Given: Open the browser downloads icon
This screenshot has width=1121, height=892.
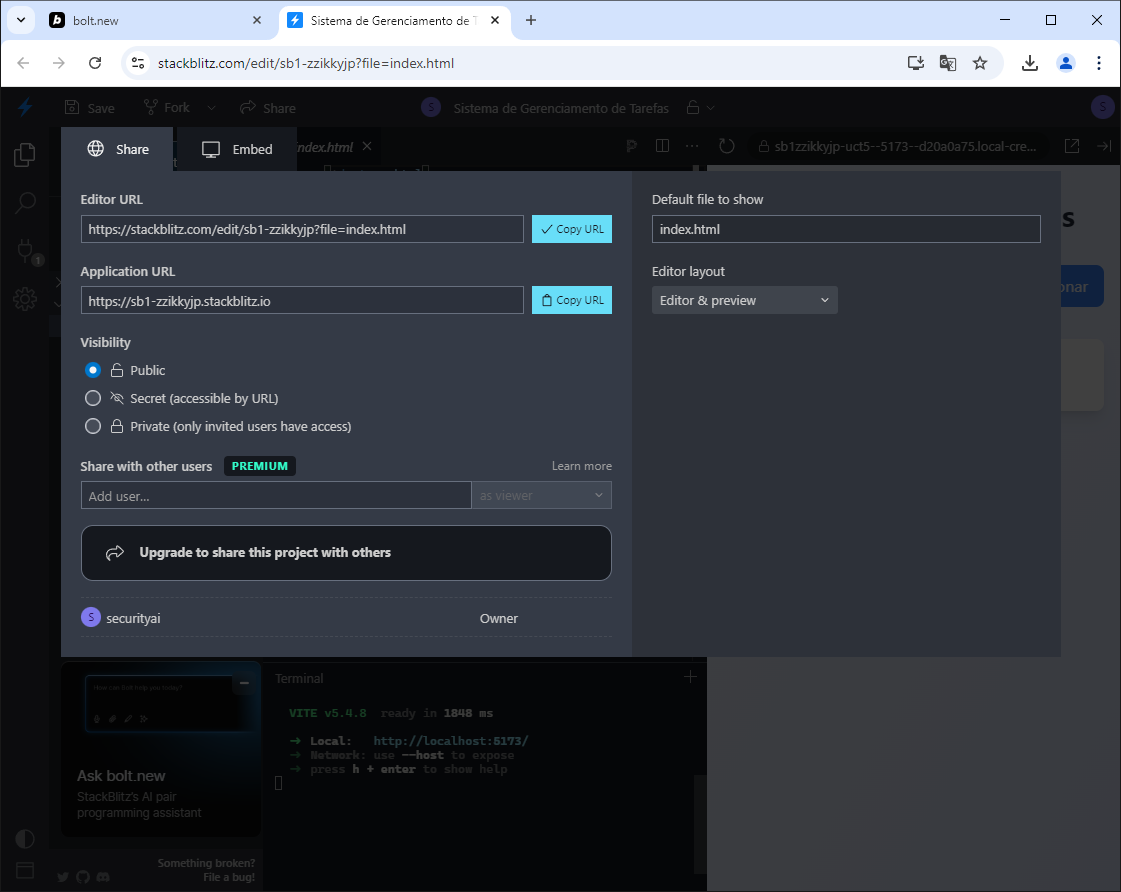Looking at the screenshot, I should 1029,63.
